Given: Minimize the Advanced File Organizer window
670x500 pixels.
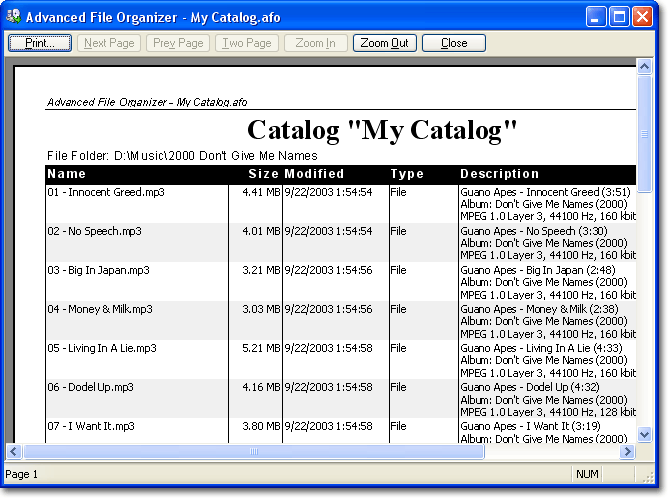Looking at the screenshot, I should pos(597,16).
